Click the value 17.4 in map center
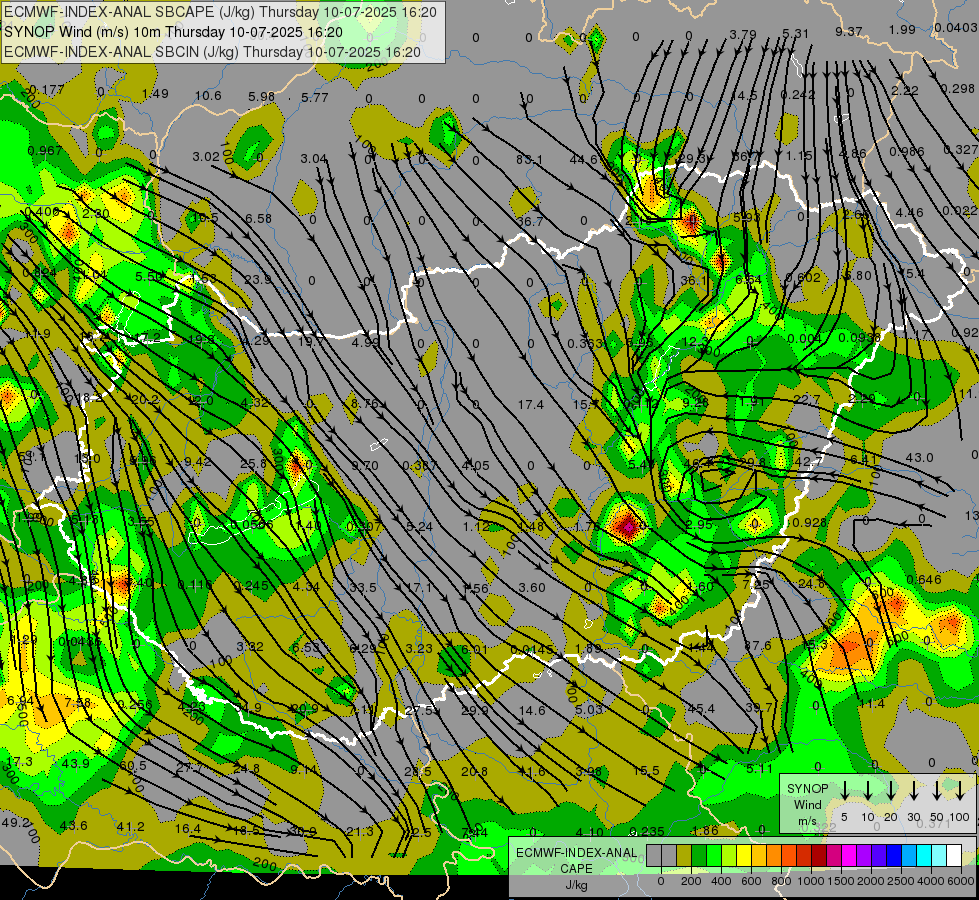 pos(530,405)
